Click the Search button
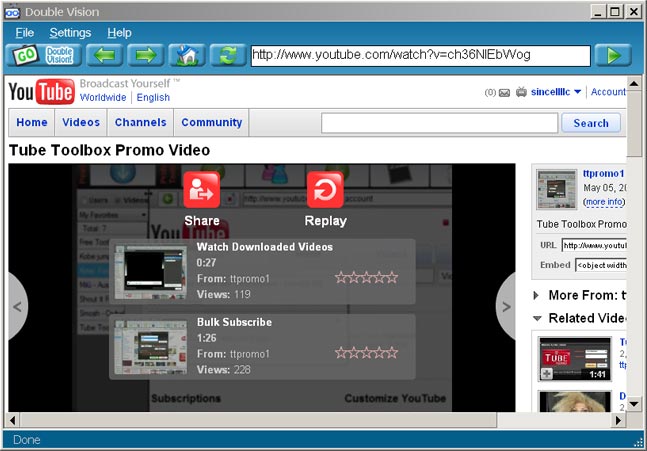647x451 pixels. 591,123
